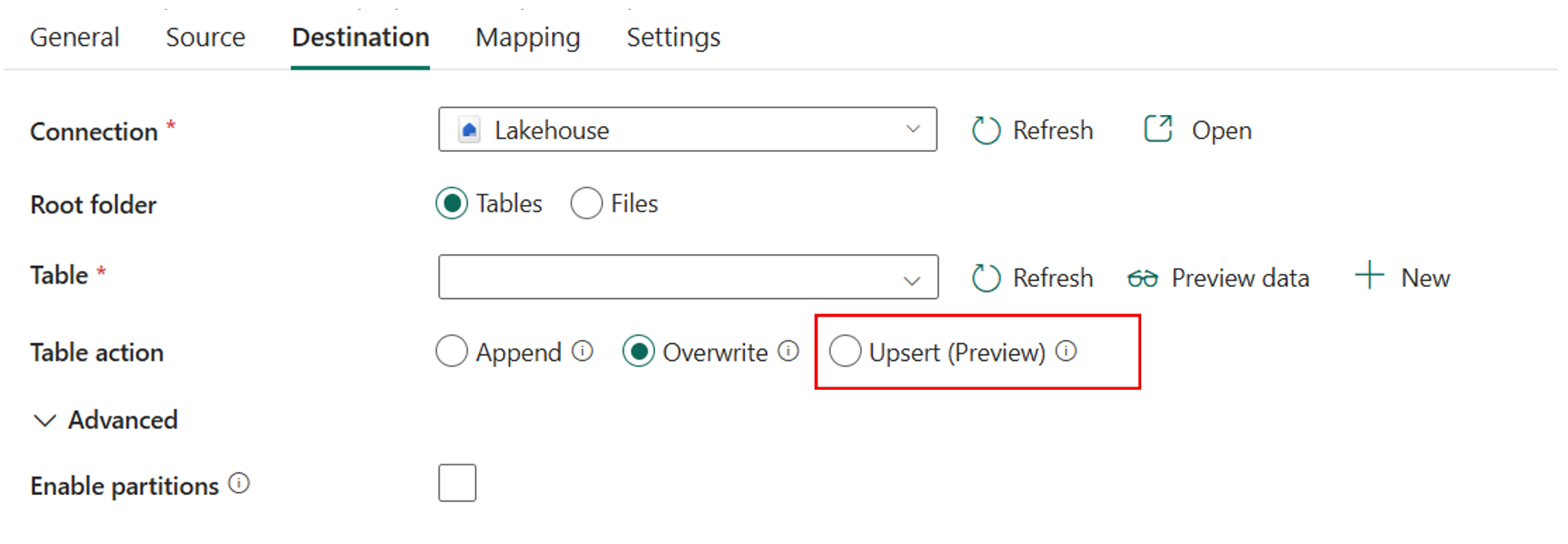This screenshot has width=1568, height=544.
Task: Click info icon next to Upsert (Preview)
Action: (1066, 351)
